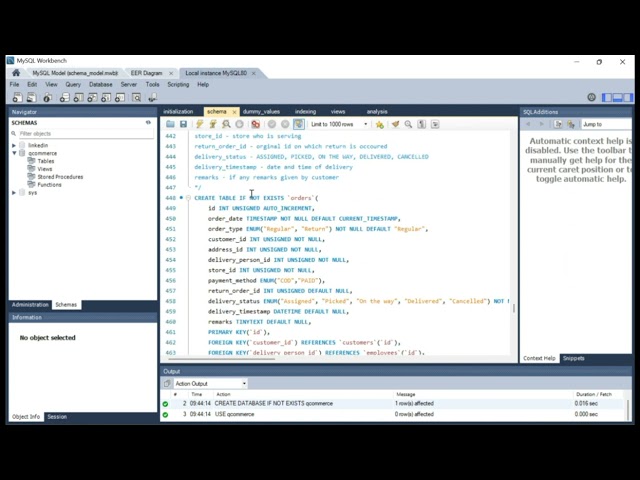Switch to the analysis tab
The height and width of the screenshot is (480, 640).
pos(377,111)
